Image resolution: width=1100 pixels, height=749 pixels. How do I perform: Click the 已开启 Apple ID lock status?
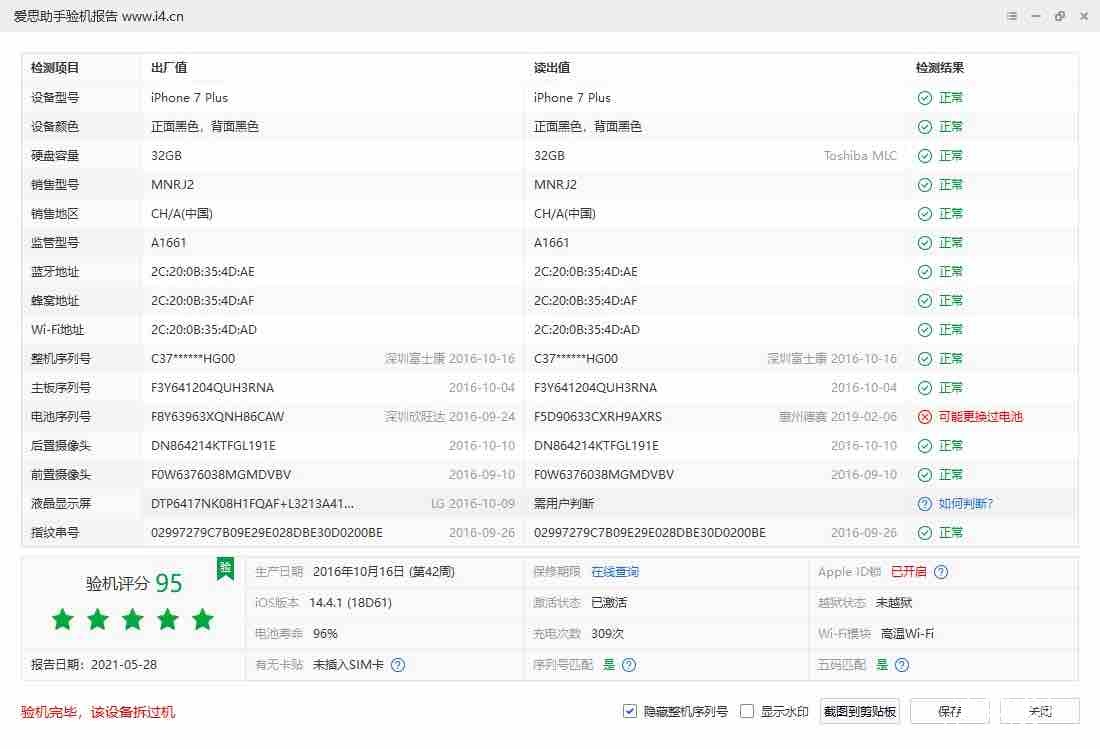(x=908, y=572)
